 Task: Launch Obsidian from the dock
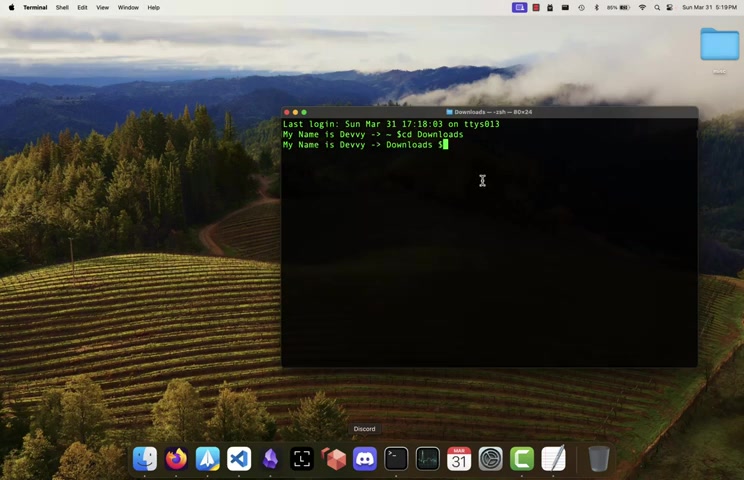coord(270,459)
